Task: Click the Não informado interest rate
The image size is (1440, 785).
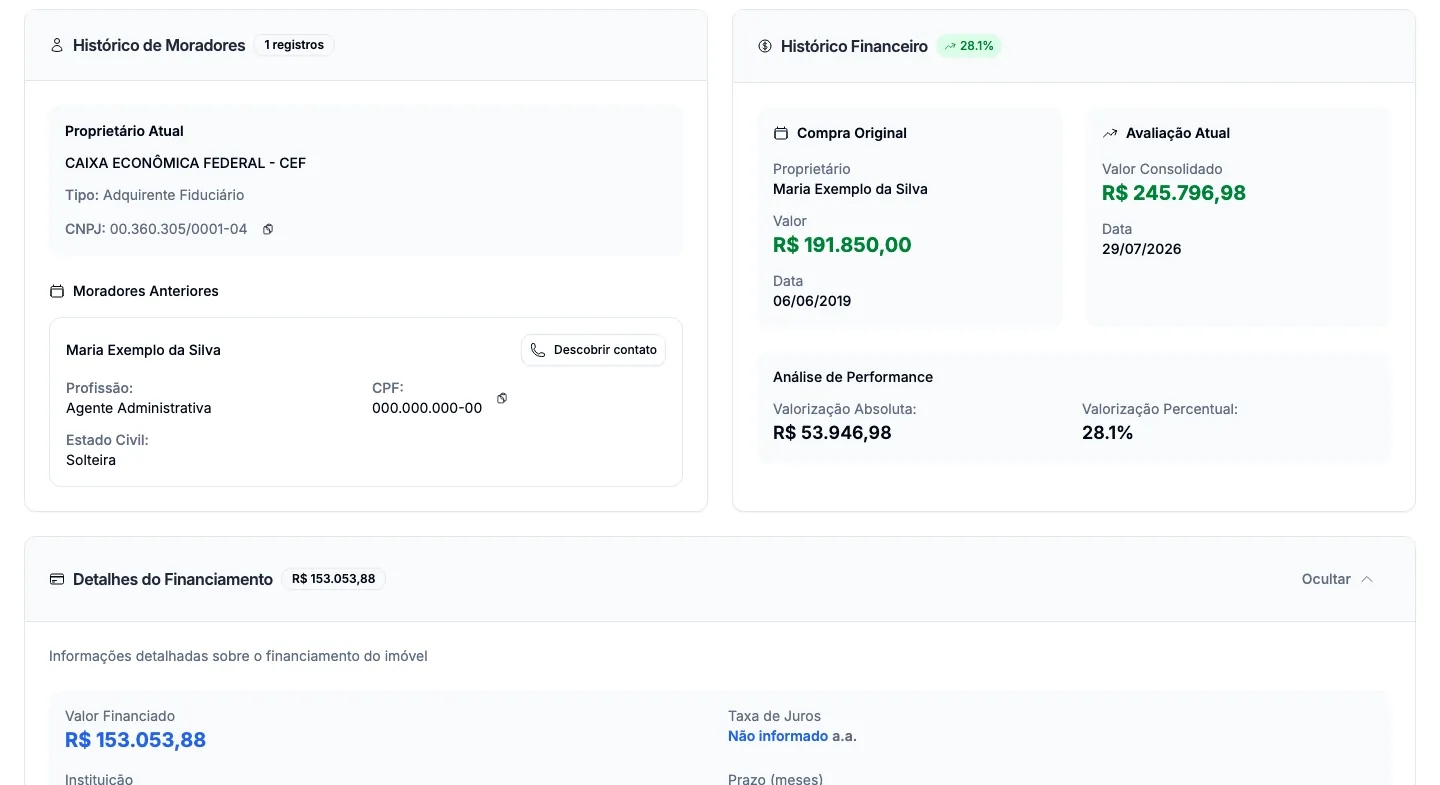Action: (x=778, y=736)
